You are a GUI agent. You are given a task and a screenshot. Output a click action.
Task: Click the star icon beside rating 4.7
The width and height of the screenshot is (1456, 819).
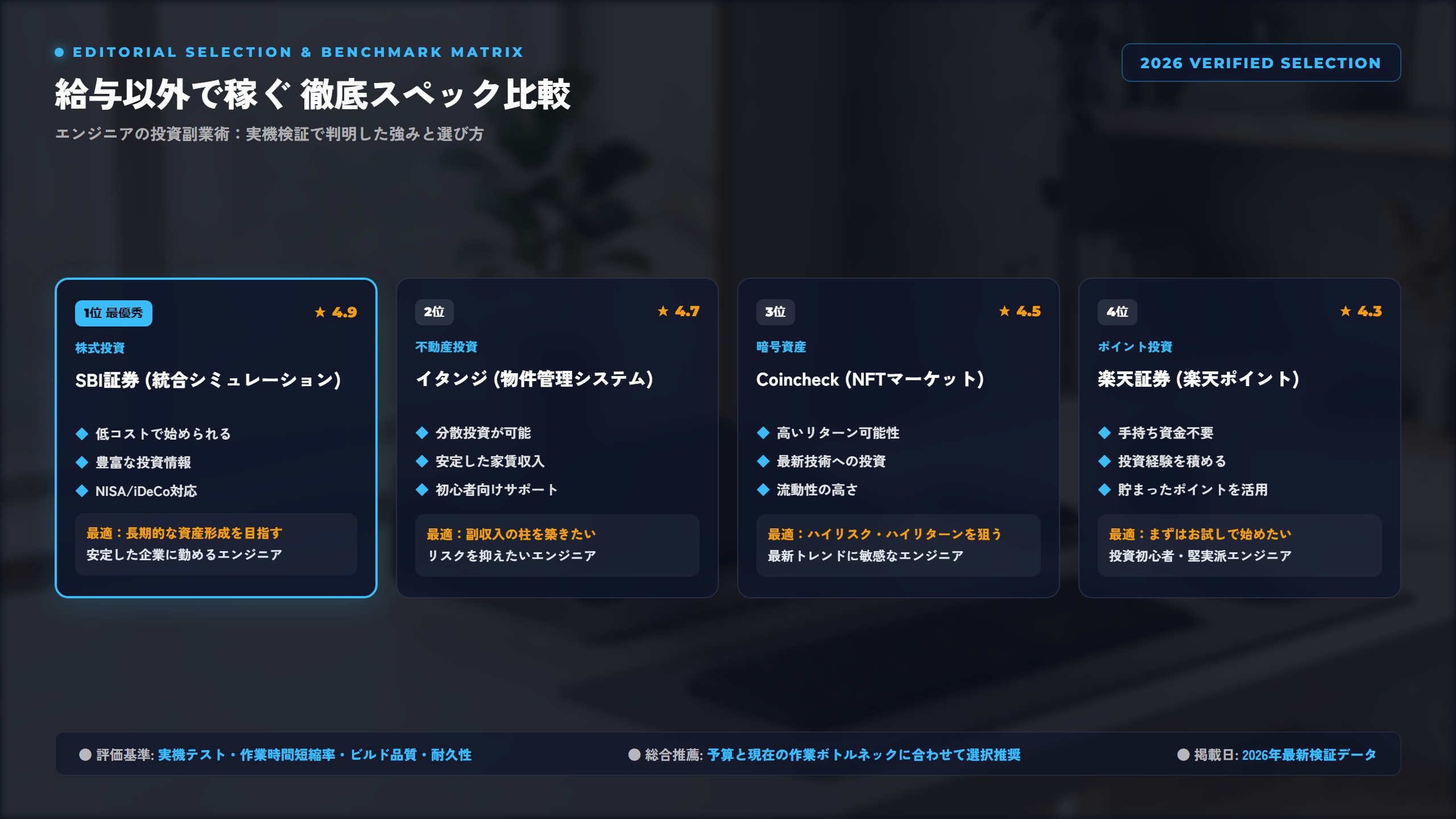[x=663, y=311]
